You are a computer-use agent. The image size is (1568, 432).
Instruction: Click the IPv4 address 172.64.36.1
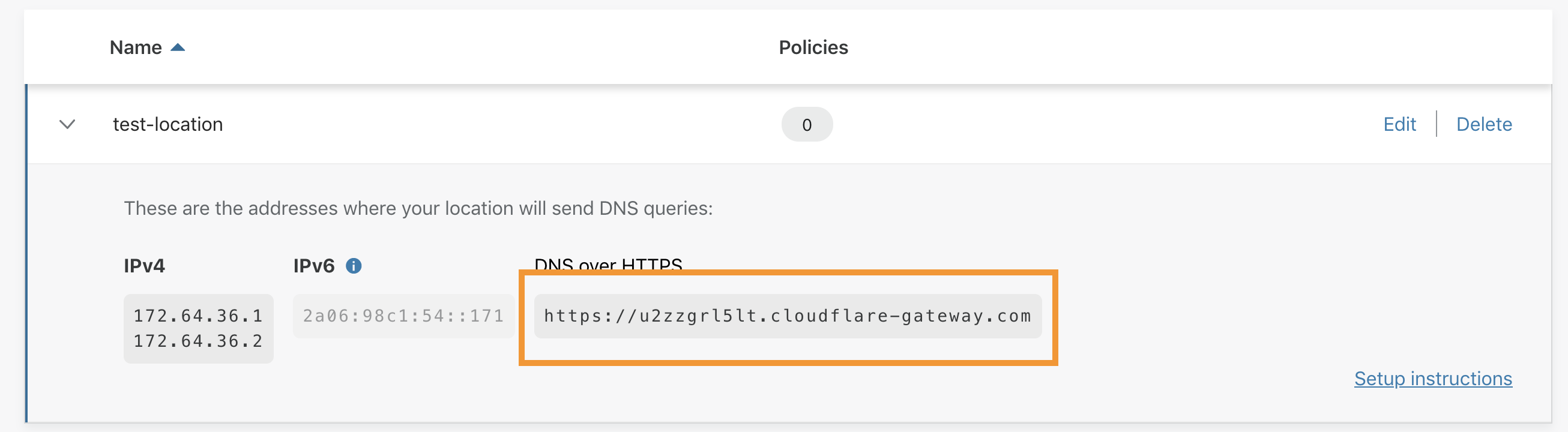pyautogui.click(x=198, y=315)
